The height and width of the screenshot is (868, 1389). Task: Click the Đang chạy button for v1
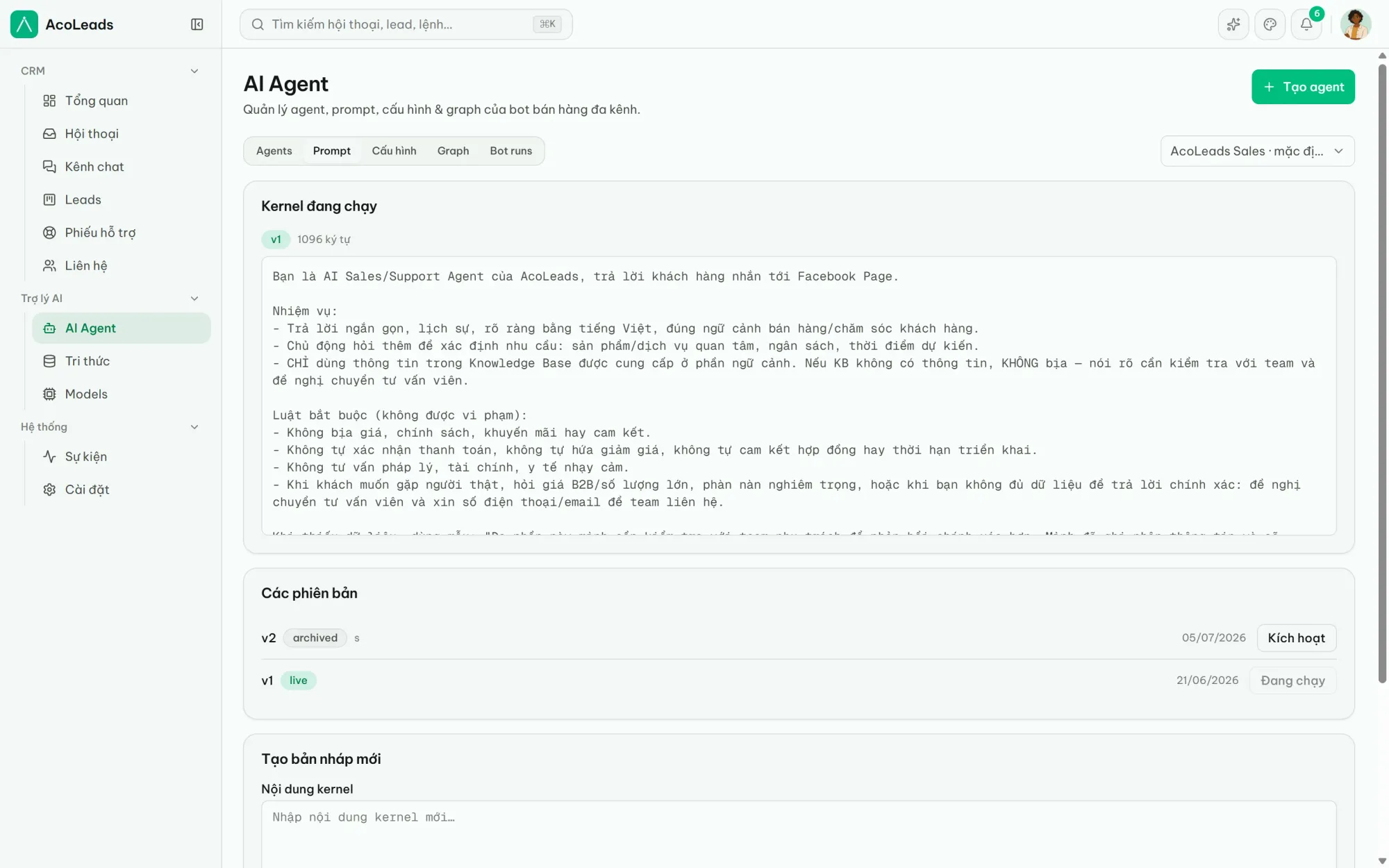click(x=1292, y=681)
